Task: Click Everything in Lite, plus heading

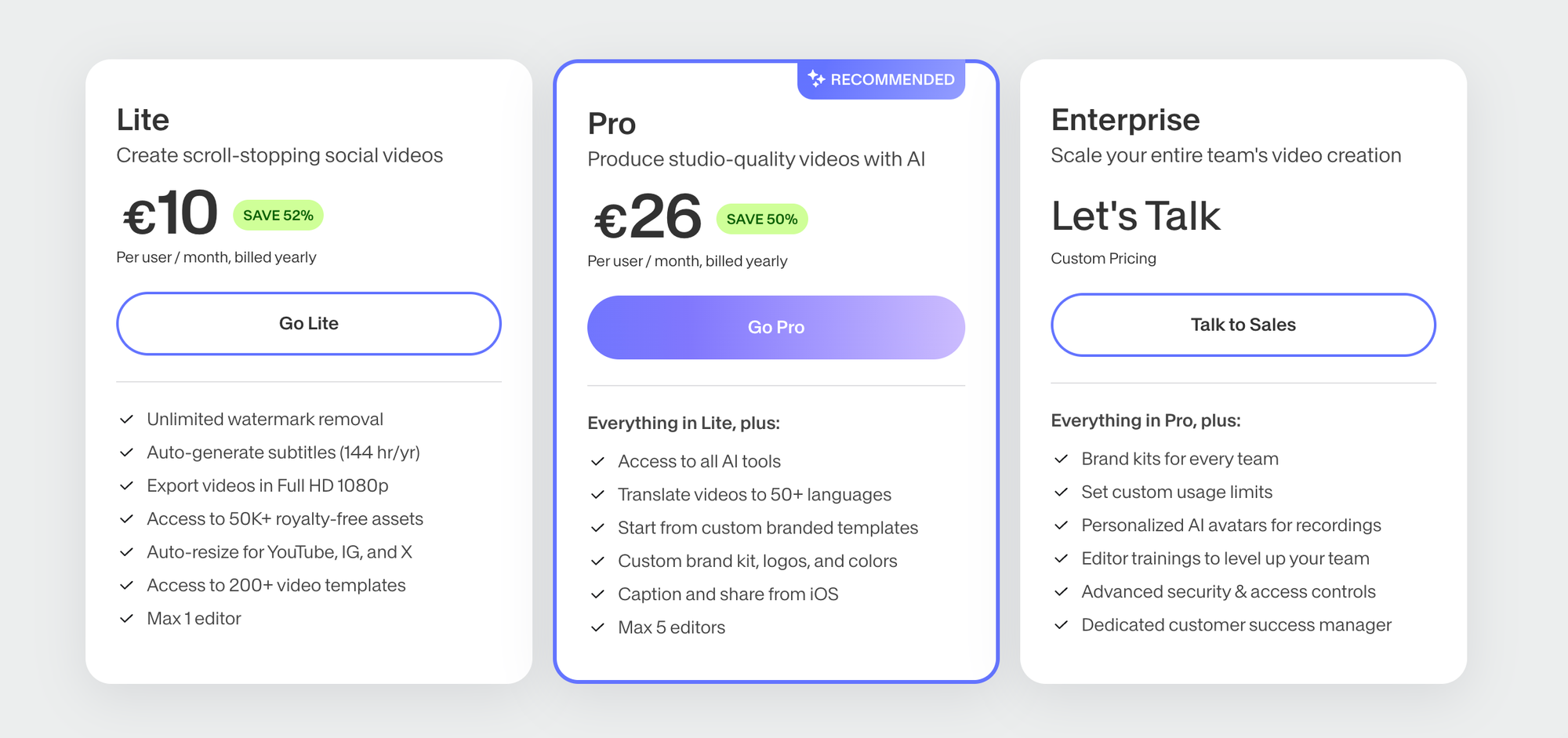Action: point(683,423)
